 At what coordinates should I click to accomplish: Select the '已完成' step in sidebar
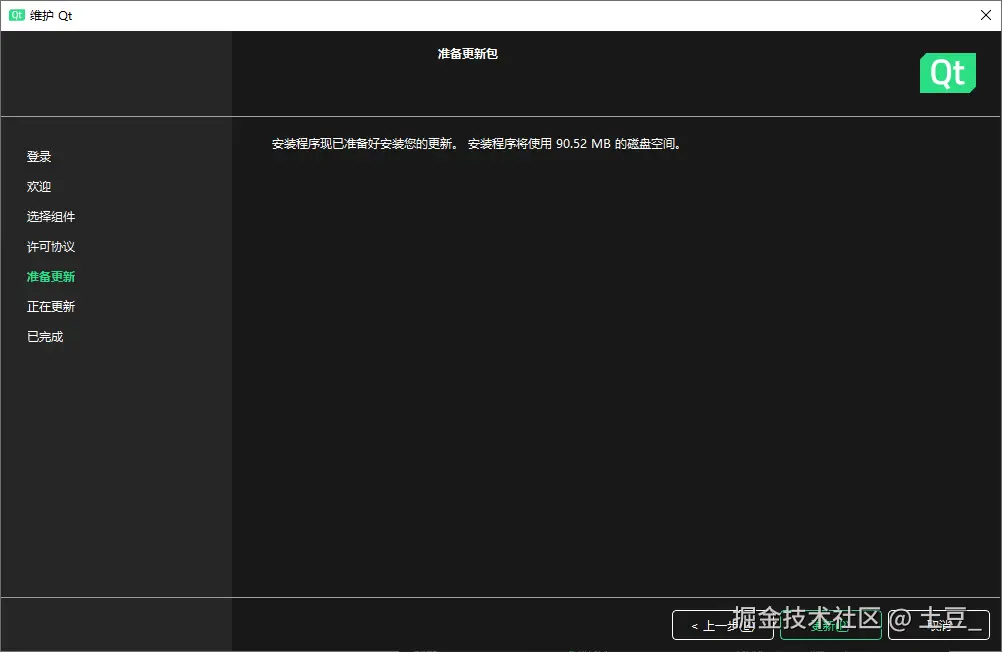point(45,337)
